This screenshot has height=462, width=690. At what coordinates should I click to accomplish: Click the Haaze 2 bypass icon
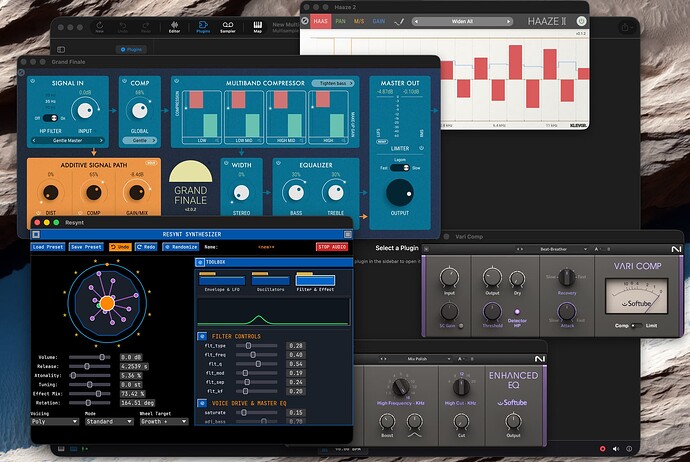[x=305, y=21]
